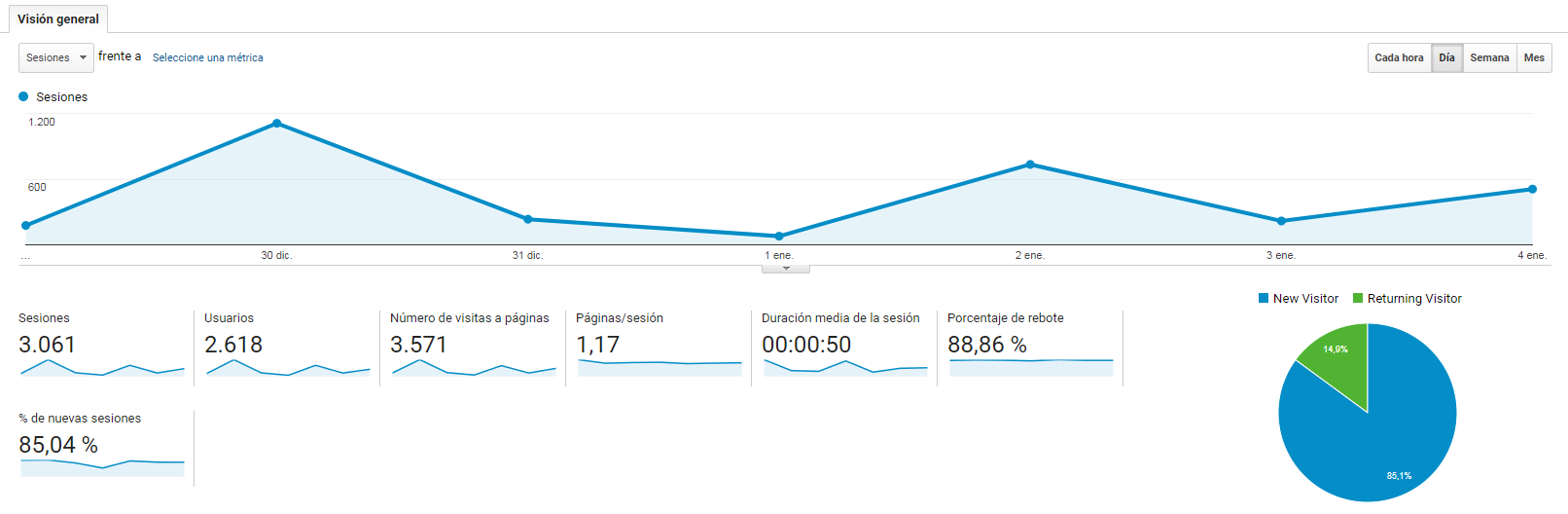This screenshot has height=514, width=1568.
Task: Click the Duración media de la sesión title
Action: click(840, 318)
